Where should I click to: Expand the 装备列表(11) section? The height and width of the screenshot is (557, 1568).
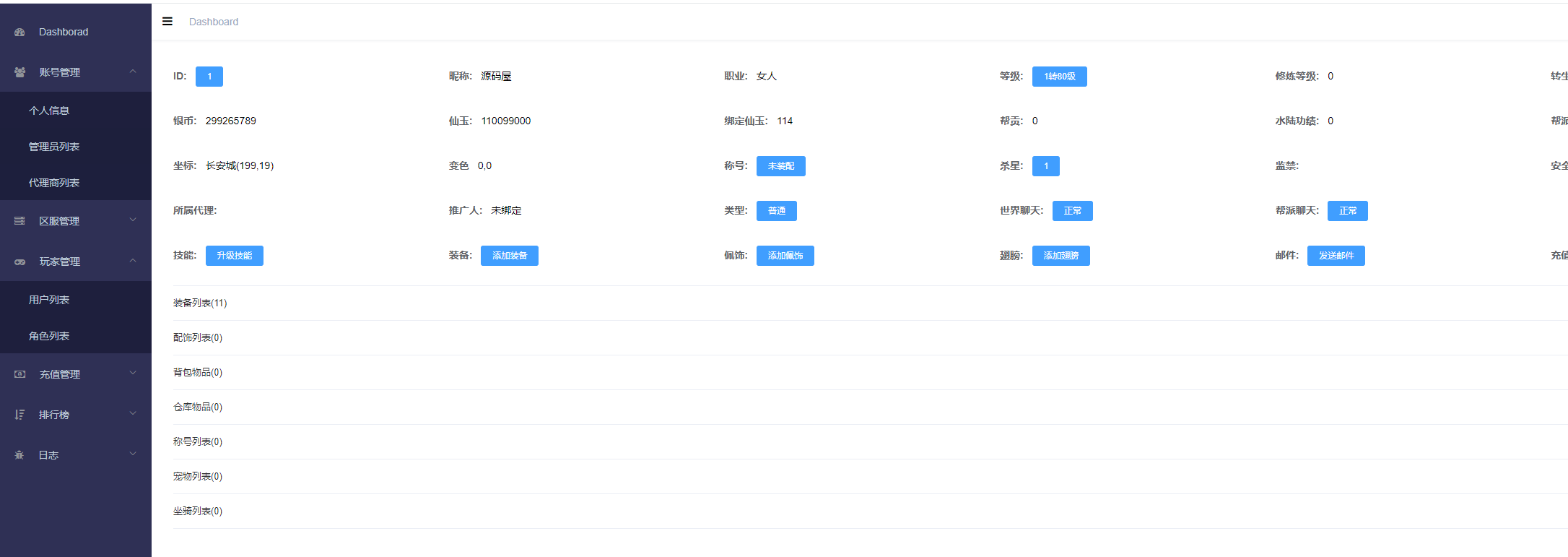(x=200, y=303)
